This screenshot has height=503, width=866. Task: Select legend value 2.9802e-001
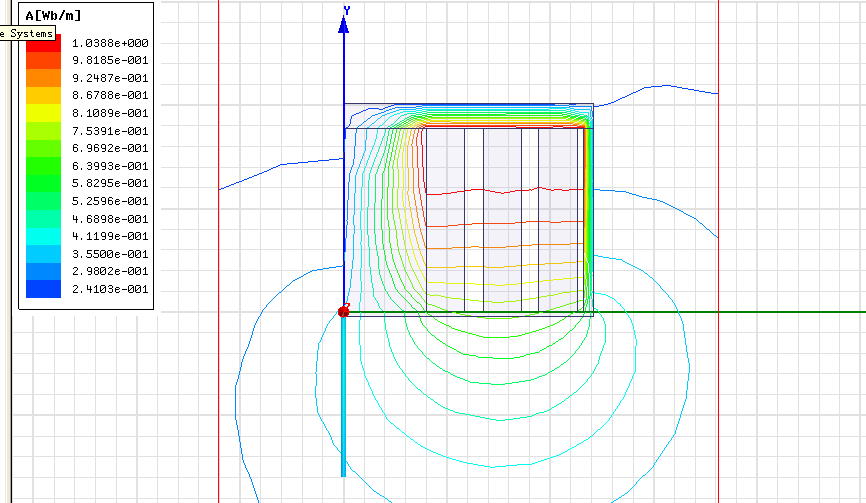[x=110, y=271]
